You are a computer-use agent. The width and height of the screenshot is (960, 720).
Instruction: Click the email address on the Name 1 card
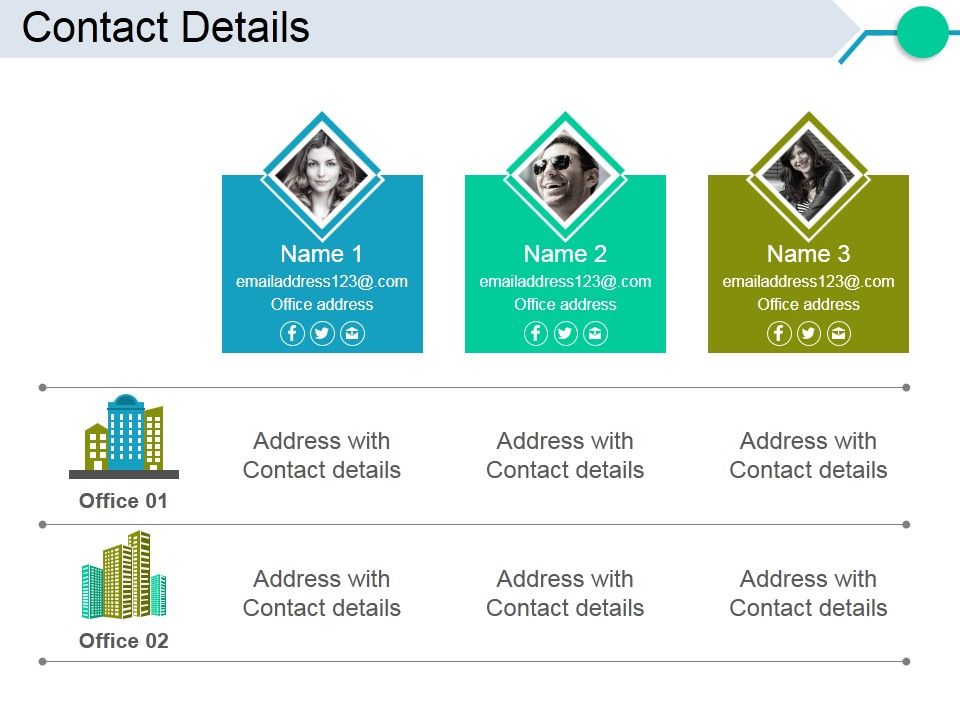pos(322,282)
